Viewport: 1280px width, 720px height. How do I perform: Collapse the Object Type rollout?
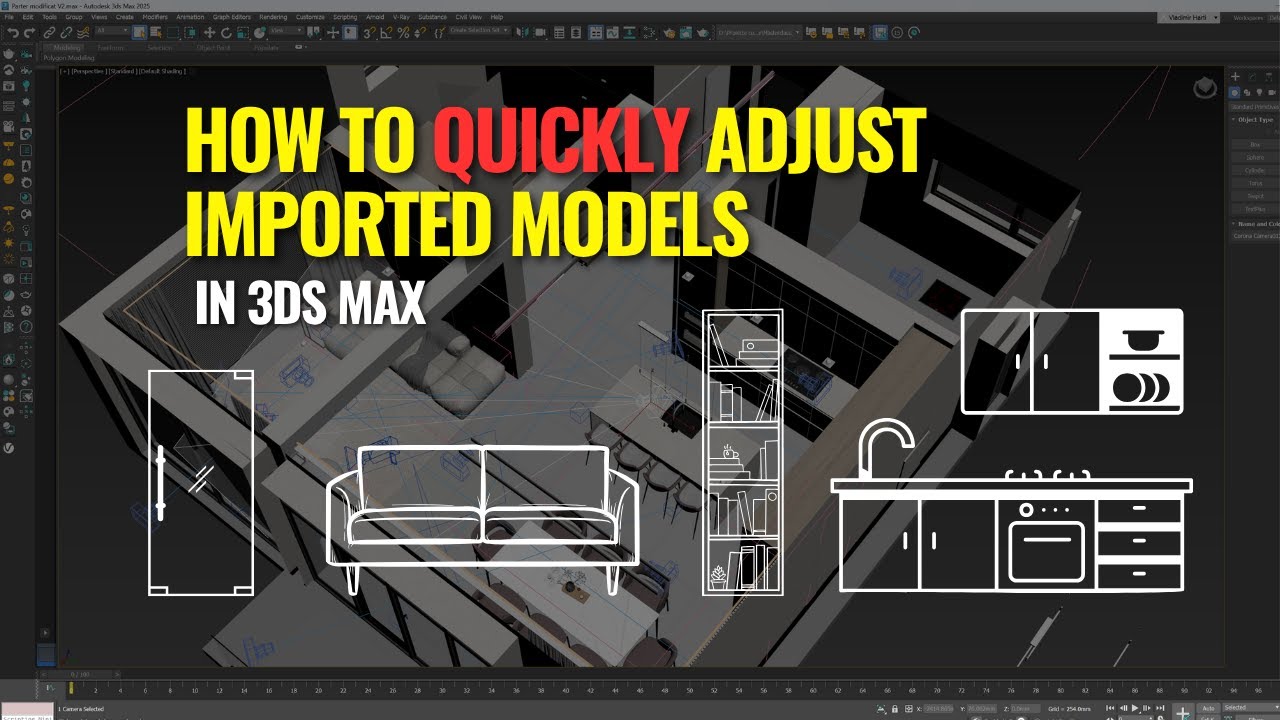click(x=1254, y=119)
